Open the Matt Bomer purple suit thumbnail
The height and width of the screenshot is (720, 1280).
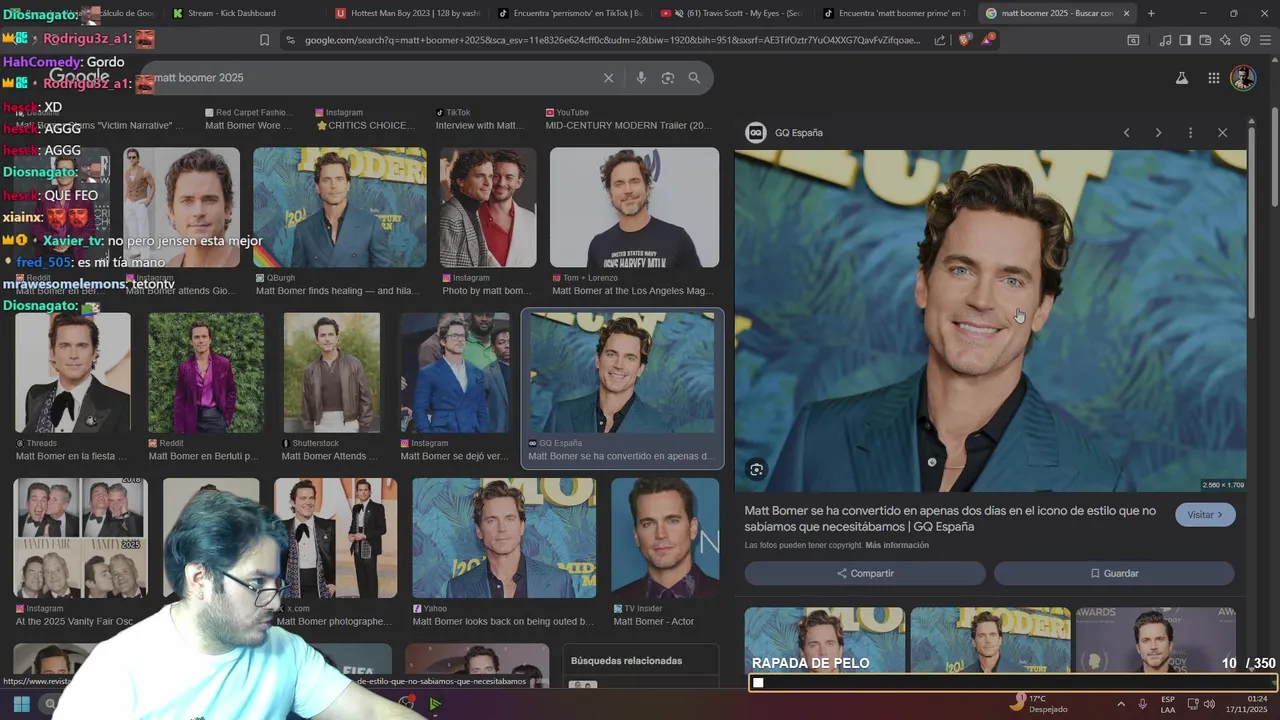(206, 372)
